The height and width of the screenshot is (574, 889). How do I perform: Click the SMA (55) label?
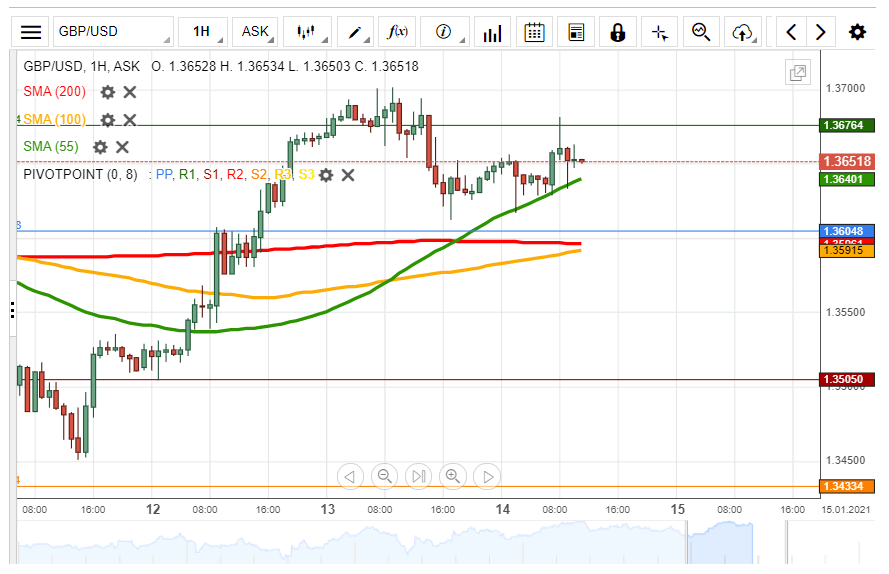(51, 146)
